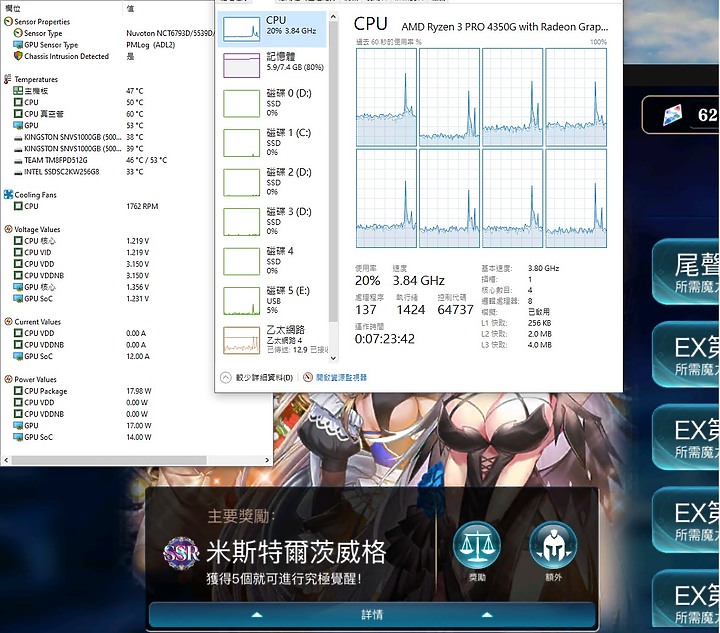This screenshot has width=720, height=633.
Task: Select GPU 17.00 W power row icon
Action: [18, 426]
